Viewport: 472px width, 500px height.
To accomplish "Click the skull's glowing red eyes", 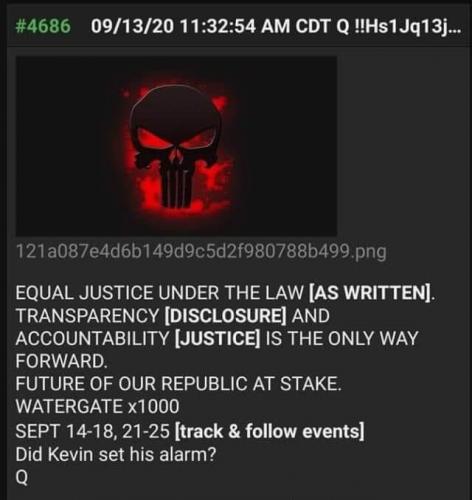I will click(175, 138).
